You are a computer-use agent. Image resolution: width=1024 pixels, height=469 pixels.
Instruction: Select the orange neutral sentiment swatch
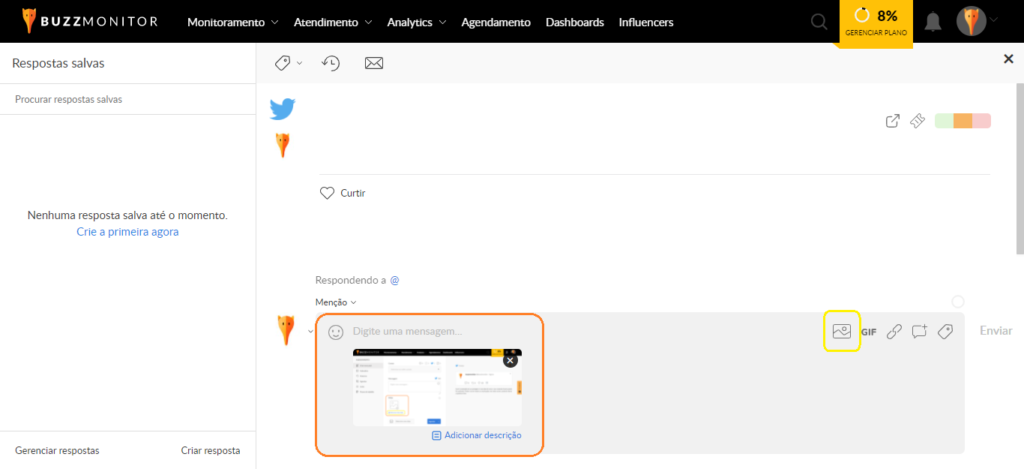click(962, 121)
